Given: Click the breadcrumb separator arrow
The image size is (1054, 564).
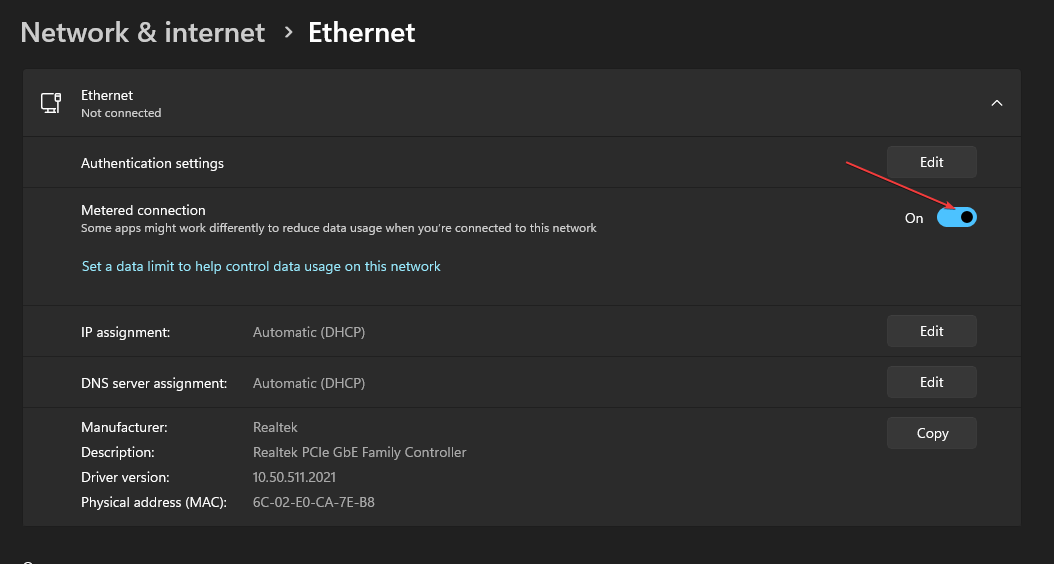Looking at the screenshot, I should [288, 33].
